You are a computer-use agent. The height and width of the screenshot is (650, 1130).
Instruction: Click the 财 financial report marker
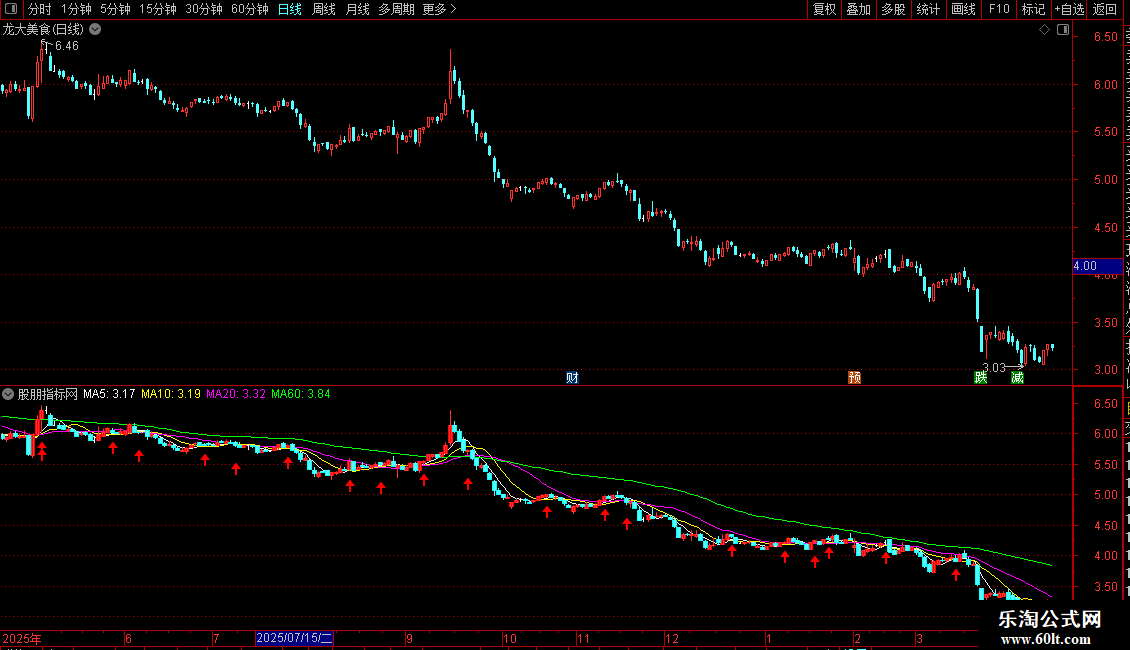572,378
